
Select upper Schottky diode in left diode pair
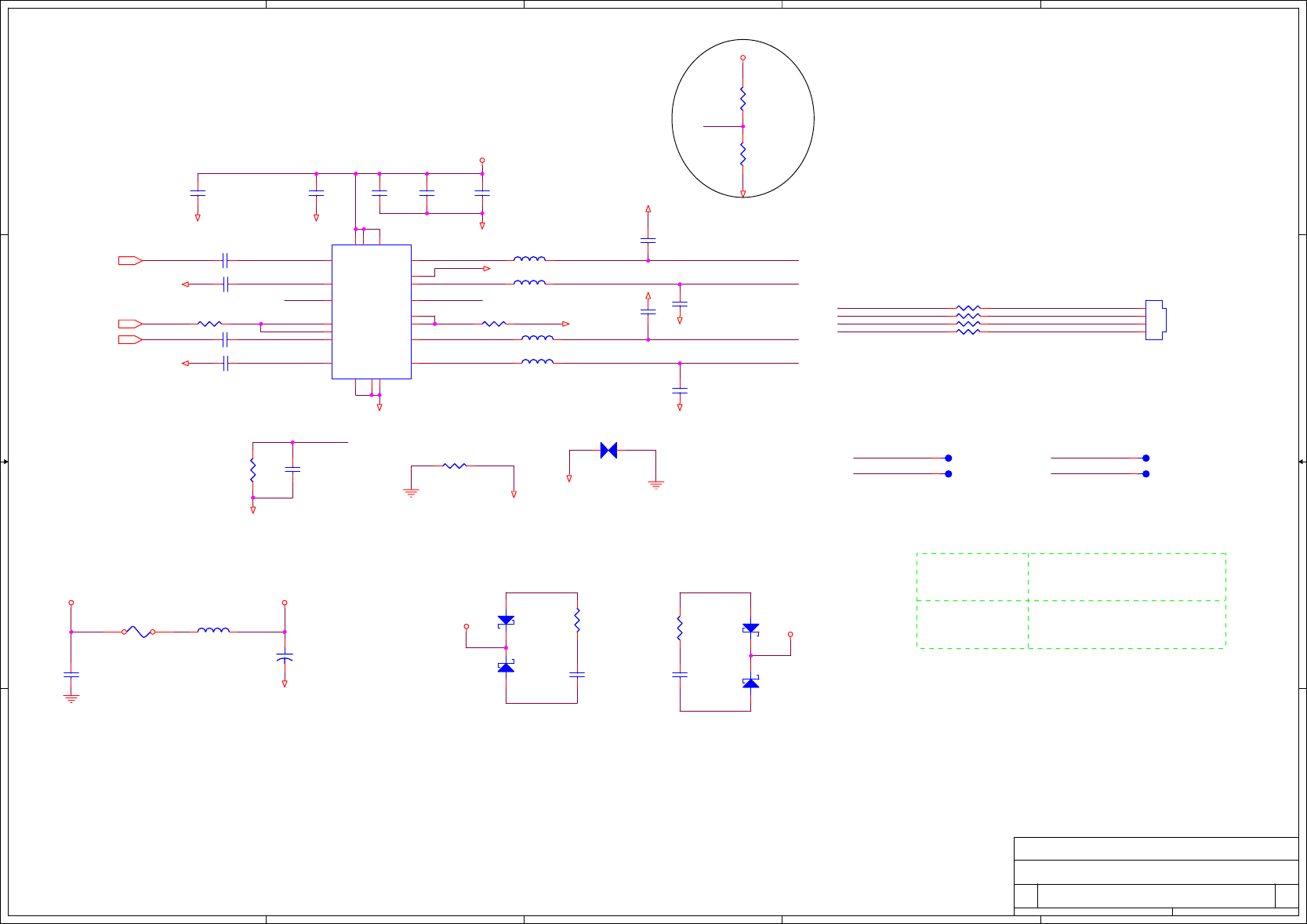click(506, 621)
